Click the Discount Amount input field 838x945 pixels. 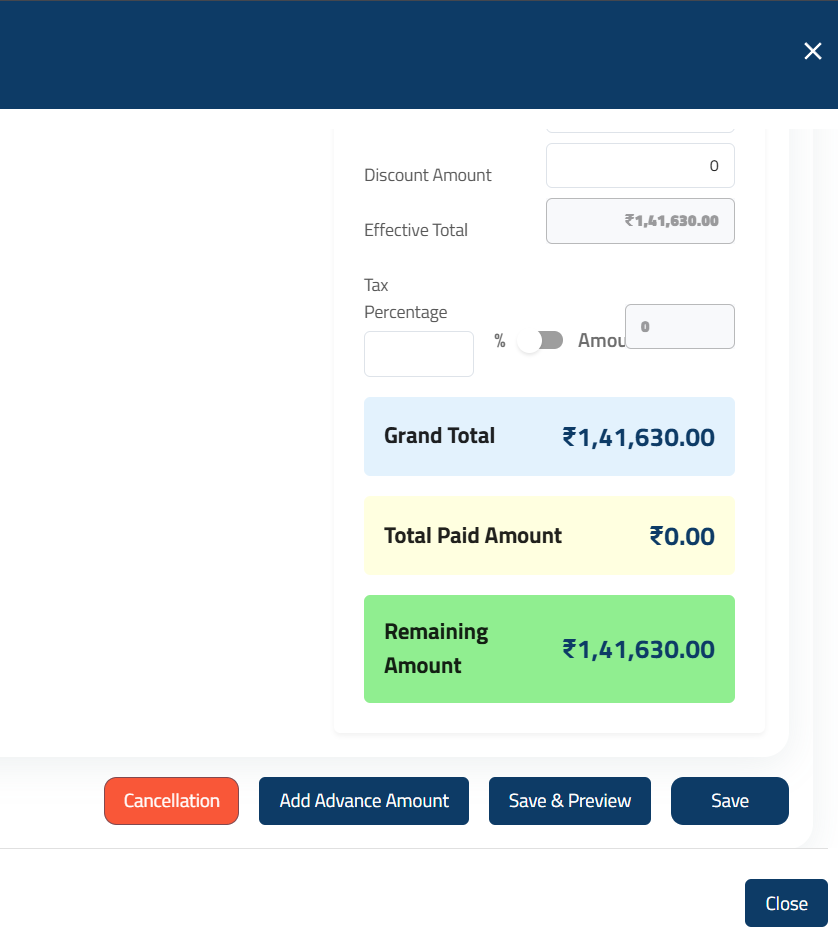[640, 165]
